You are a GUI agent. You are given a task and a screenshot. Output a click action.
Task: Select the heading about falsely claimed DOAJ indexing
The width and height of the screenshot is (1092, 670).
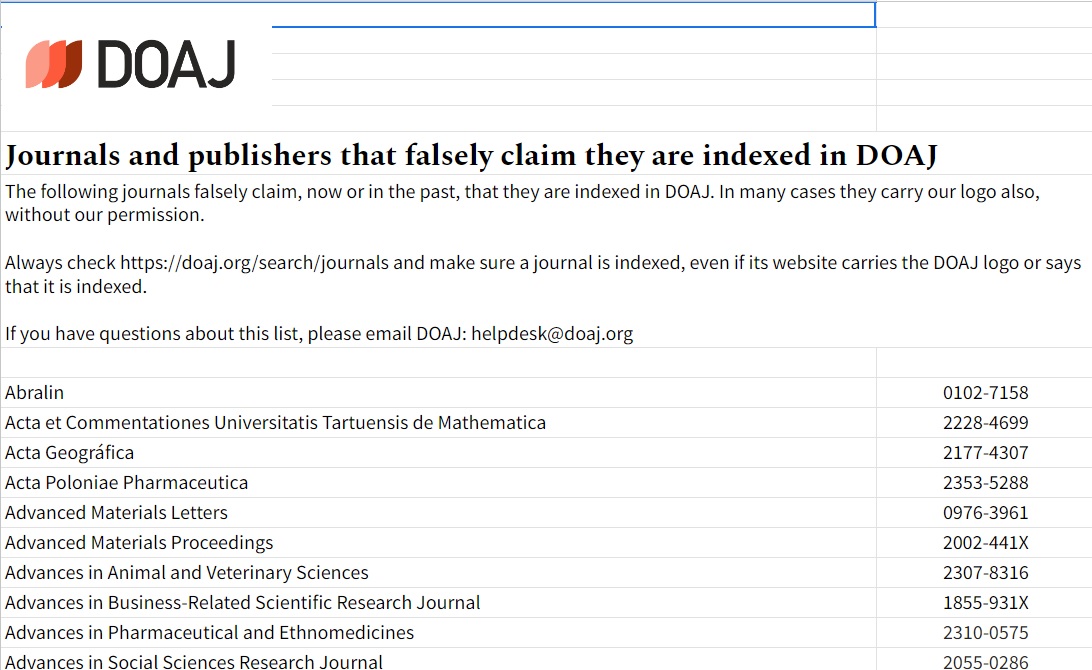pos(471,156)
